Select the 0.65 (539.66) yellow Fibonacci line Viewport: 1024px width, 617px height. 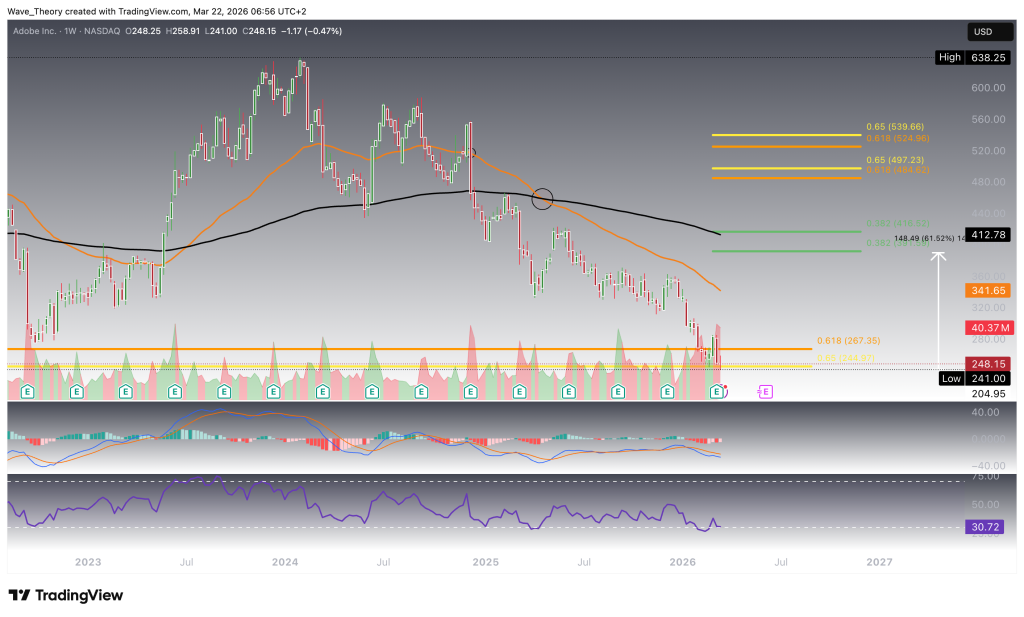coord(785,134)
